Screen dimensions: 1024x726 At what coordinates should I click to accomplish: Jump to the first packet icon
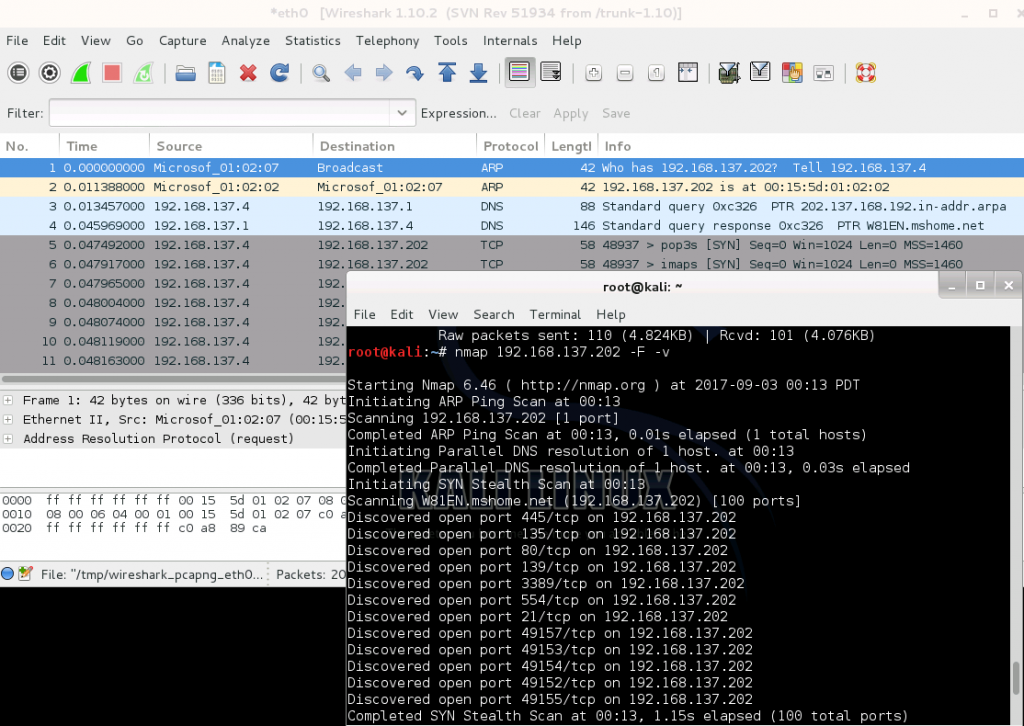447,72
